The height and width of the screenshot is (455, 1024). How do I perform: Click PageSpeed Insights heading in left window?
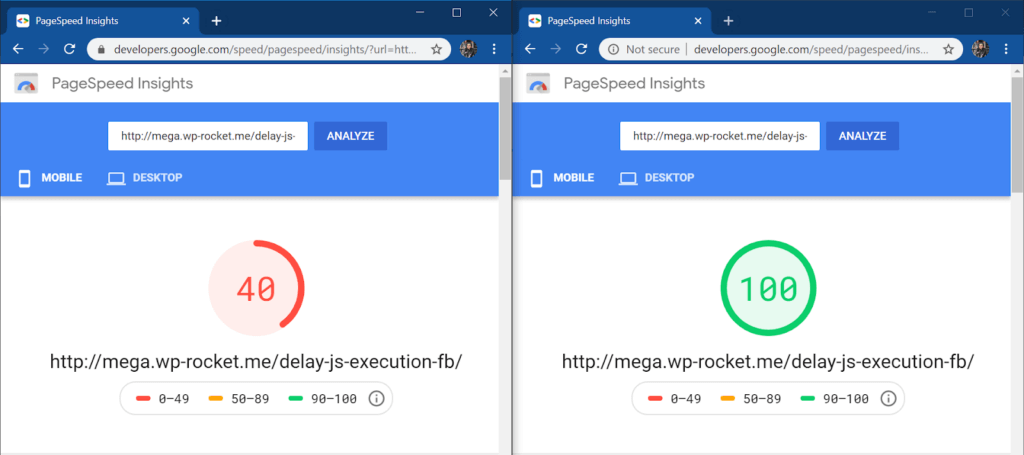[122, 84]
